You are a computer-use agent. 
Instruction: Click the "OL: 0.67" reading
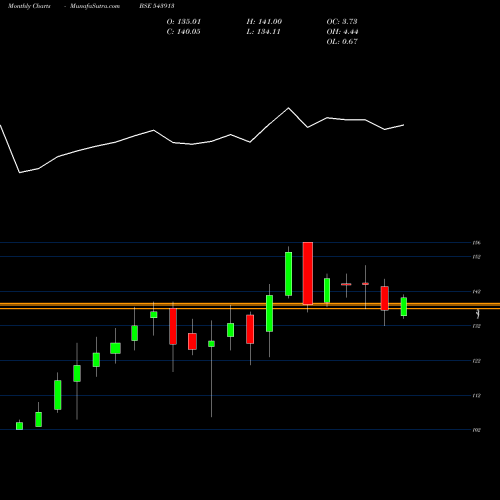(x=342, y=42)
